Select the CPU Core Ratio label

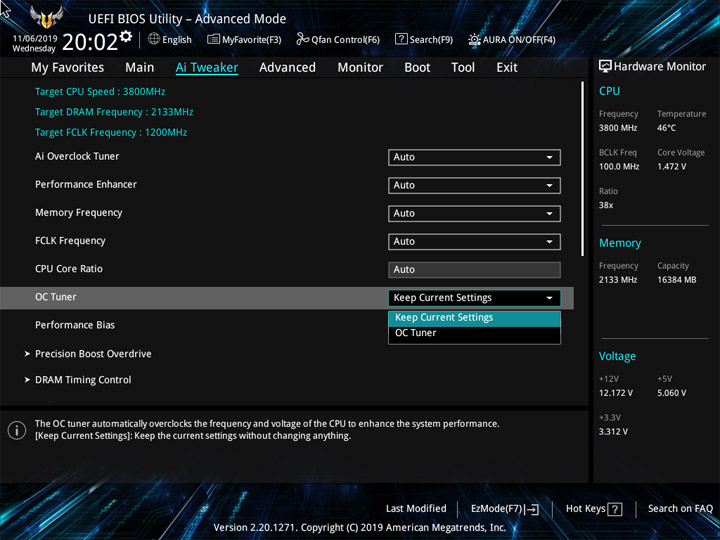click(68, 269)
